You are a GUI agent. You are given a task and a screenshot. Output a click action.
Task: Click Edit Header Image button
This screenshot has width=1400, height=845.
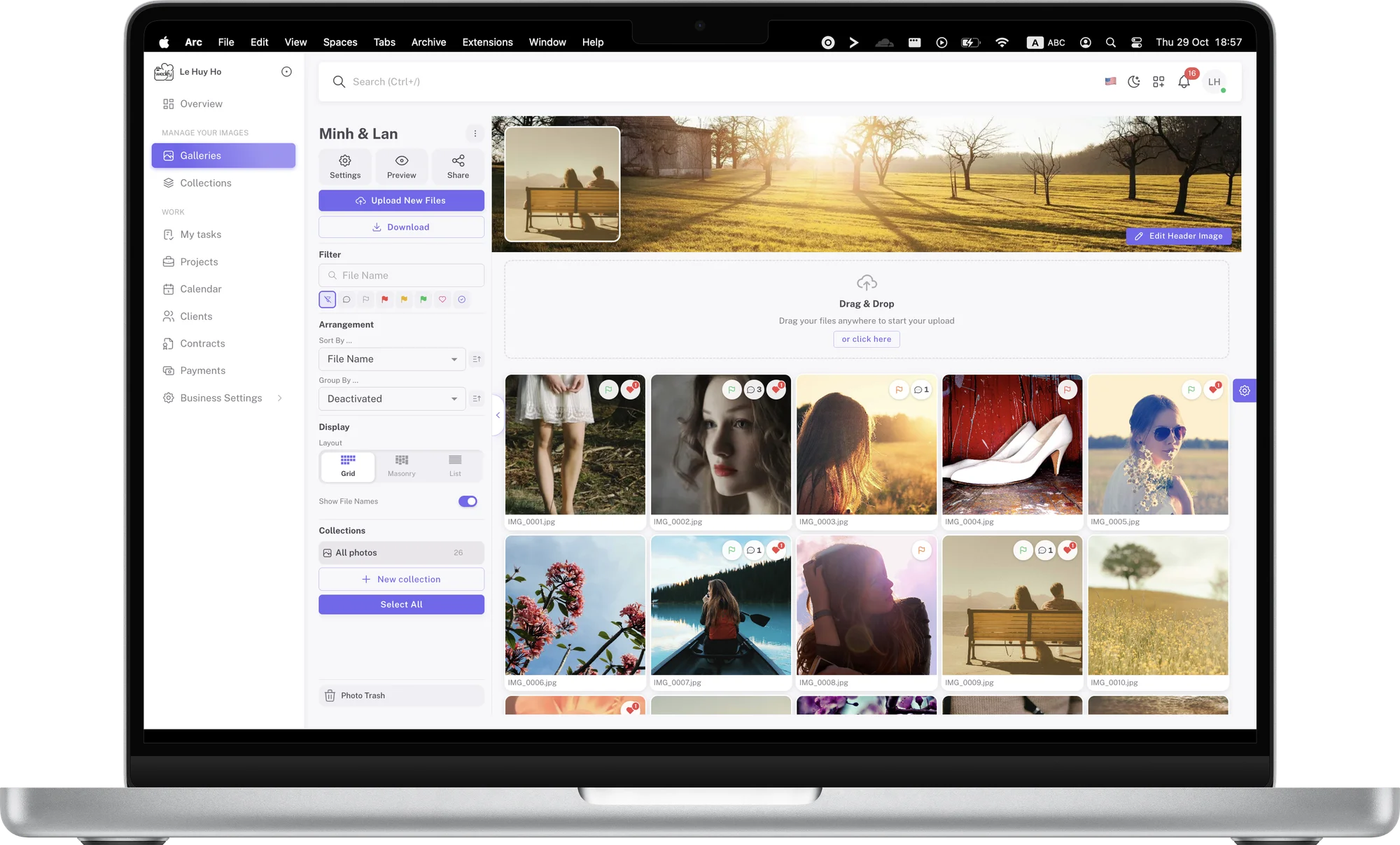[1179, 236]
